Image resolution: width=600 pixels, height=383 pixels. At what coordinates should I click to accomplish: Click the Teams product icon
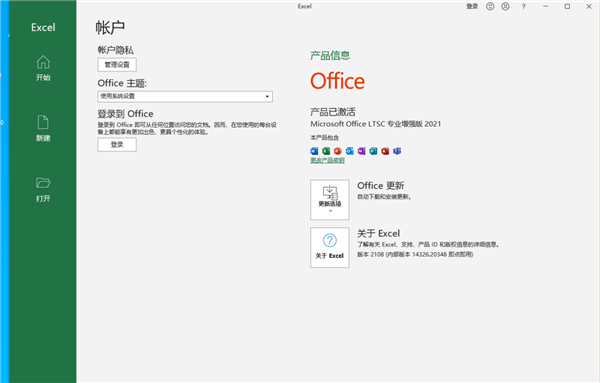pos(397,151)
